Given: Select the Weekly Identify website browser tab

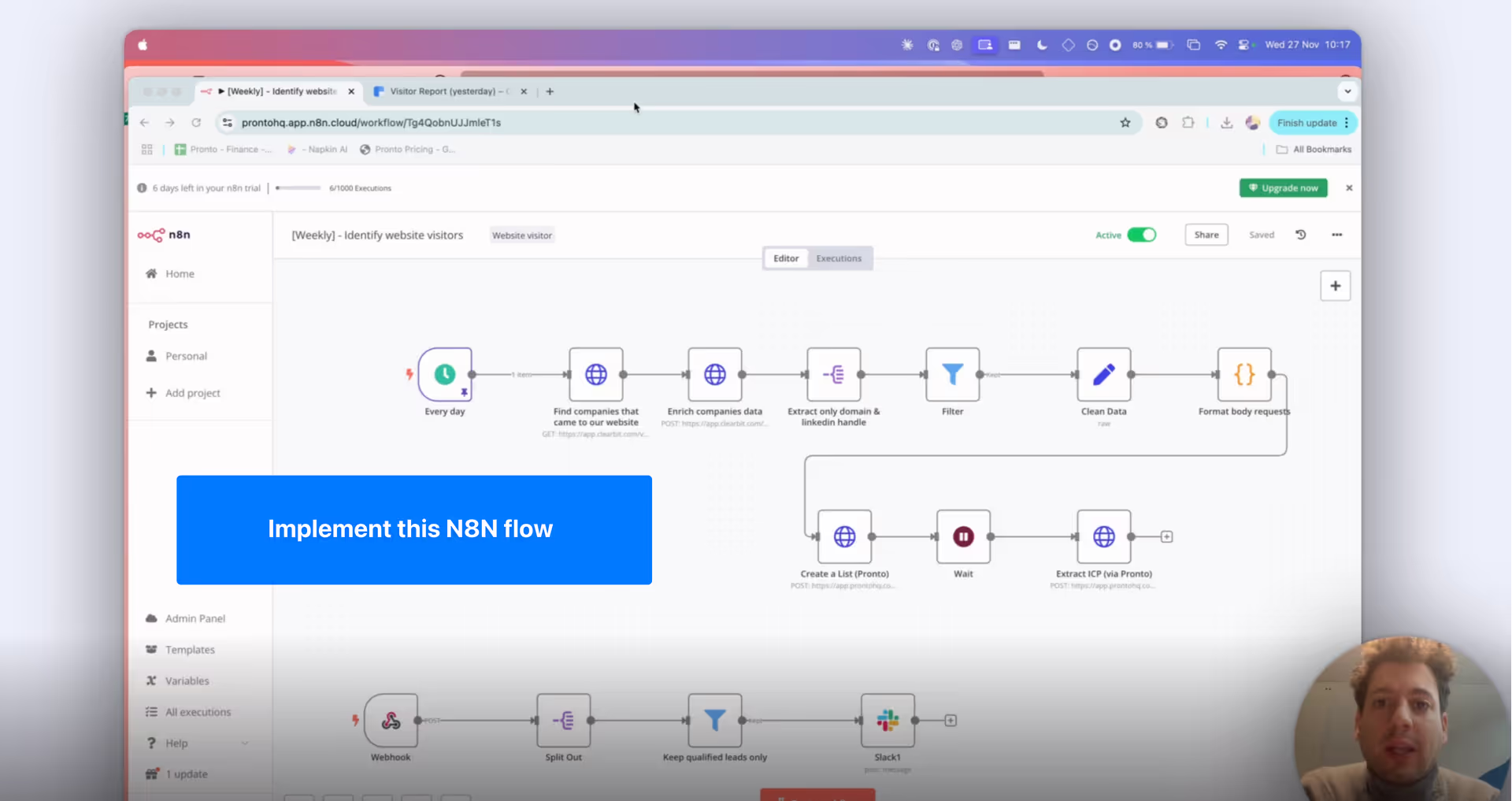Looking at the screenshot, I should [277, 91].
